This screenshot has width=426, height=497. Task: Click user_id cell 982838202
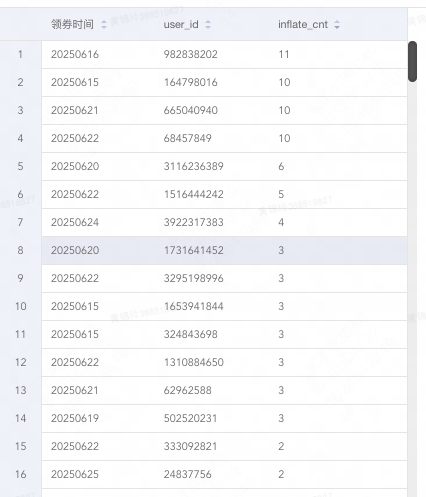tap(190, 54)
